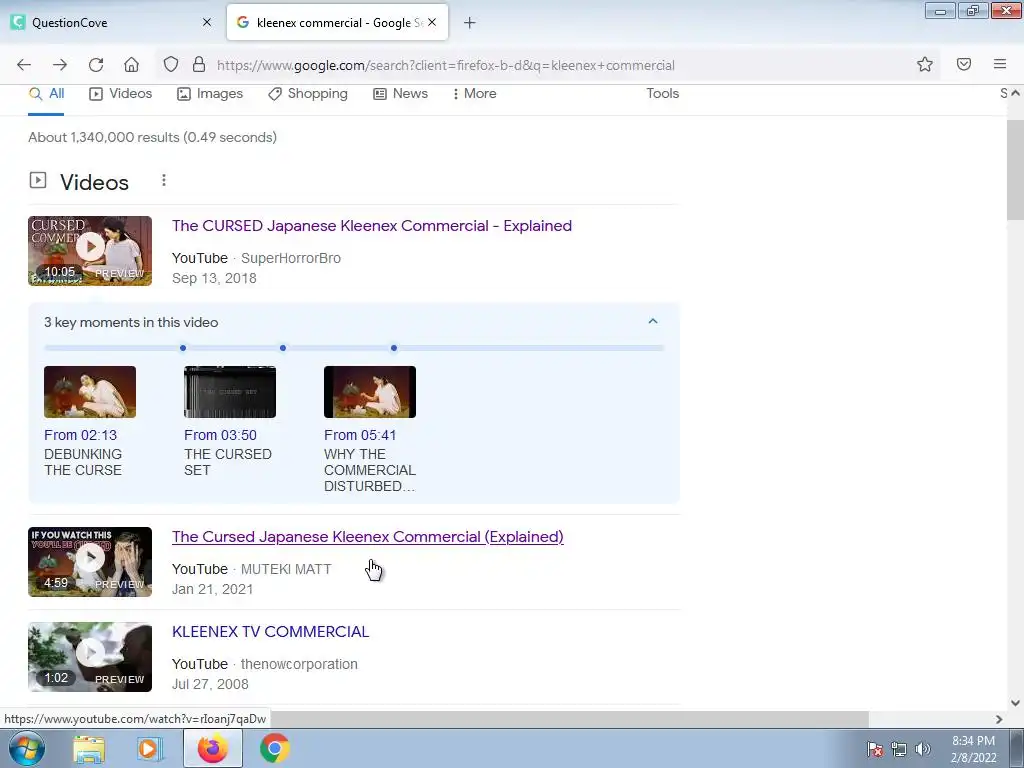Open the Action Center flag icon
The width and height of the screenshot is (1024, 768).
(875, 749)
